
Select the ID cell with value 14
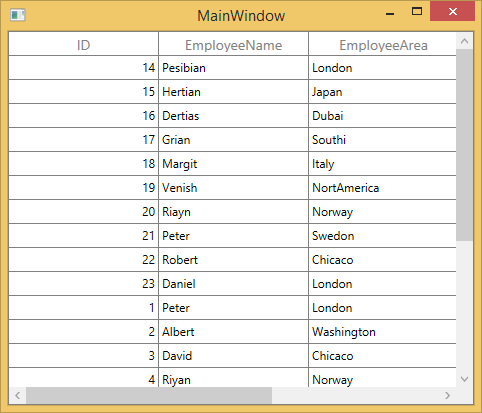click(x=84, y=68)
